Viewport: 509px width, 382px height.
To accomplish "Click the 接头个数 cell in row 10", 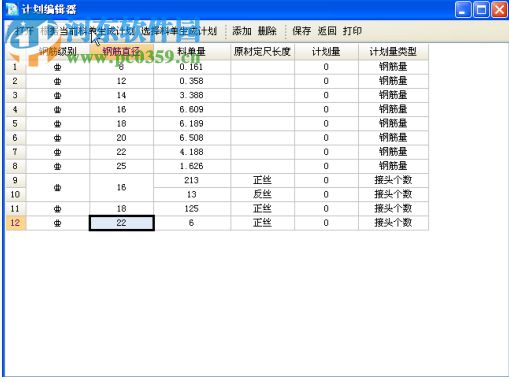I will pyautogui.click(x=393, y=194).
